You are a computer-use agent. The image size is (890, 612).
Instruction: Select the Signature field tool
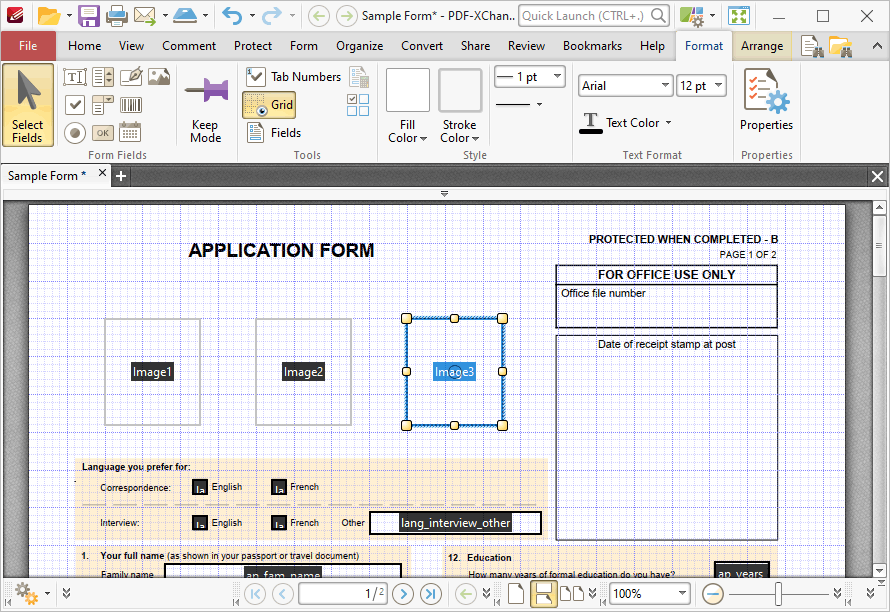tap(131, 77)
